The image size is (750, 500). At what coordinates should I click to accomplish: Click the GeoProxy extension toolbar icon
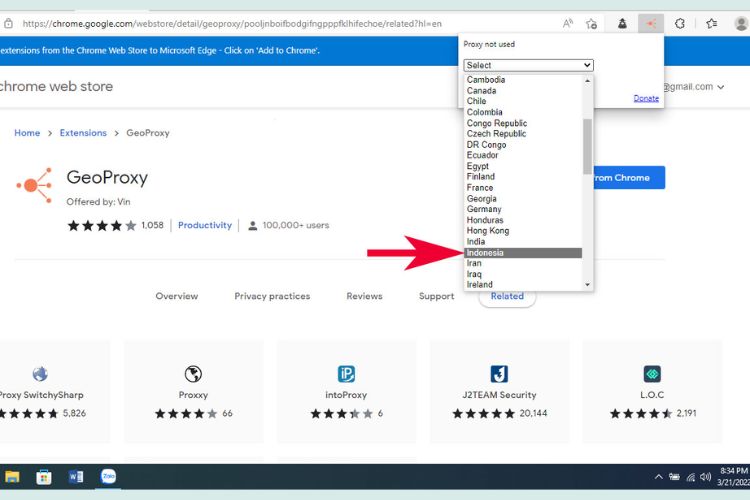(x=651, y=23)
